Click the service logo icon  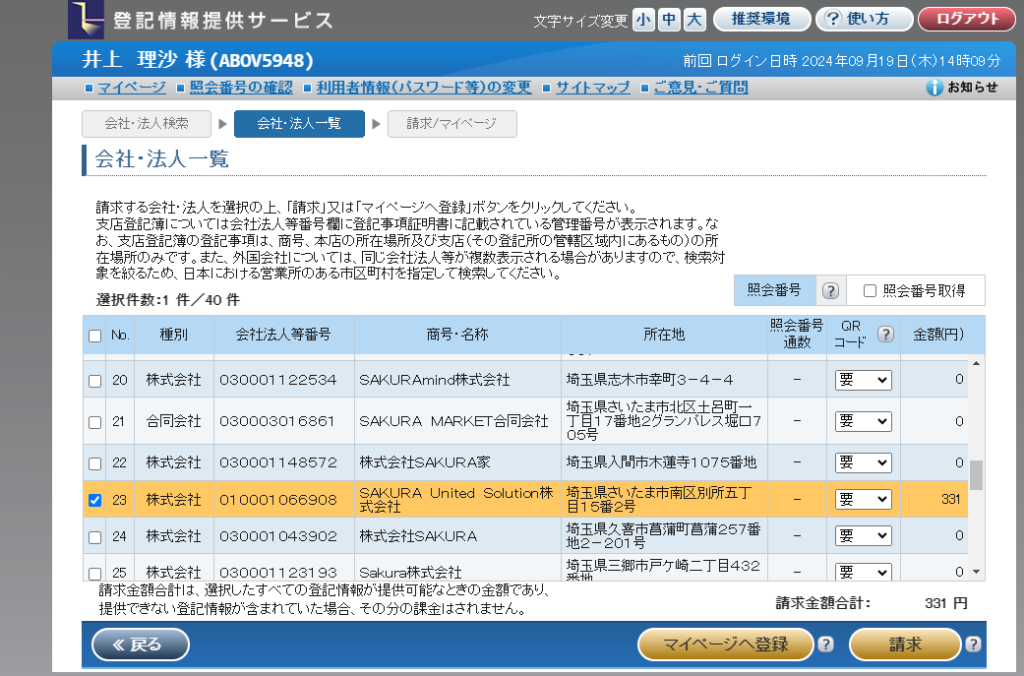pyautogui.click(x=85, y=19)
